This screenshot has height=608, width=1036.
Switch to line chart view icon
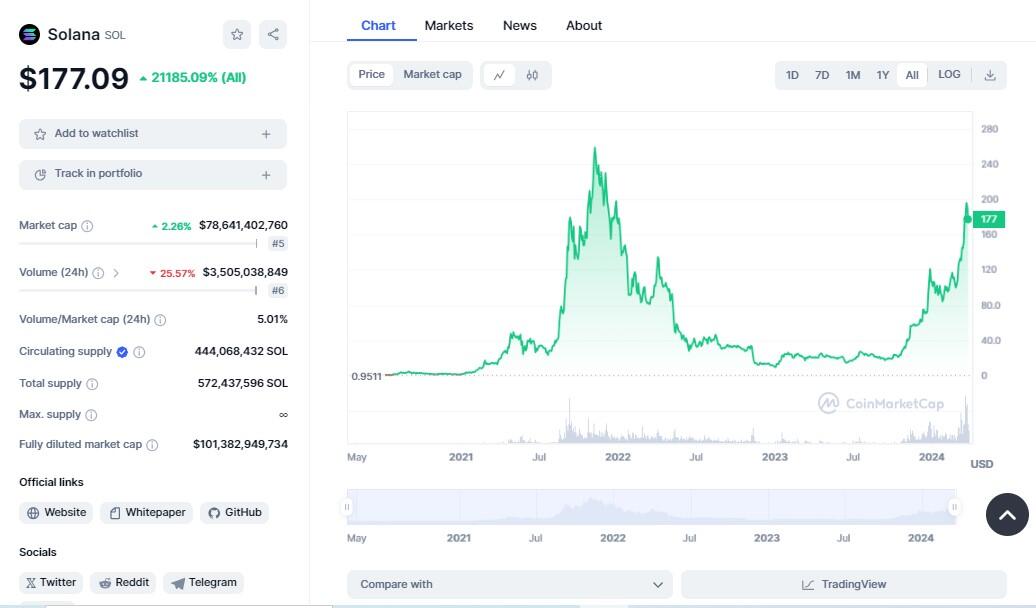pyautogui.click(x=500, y=75)
